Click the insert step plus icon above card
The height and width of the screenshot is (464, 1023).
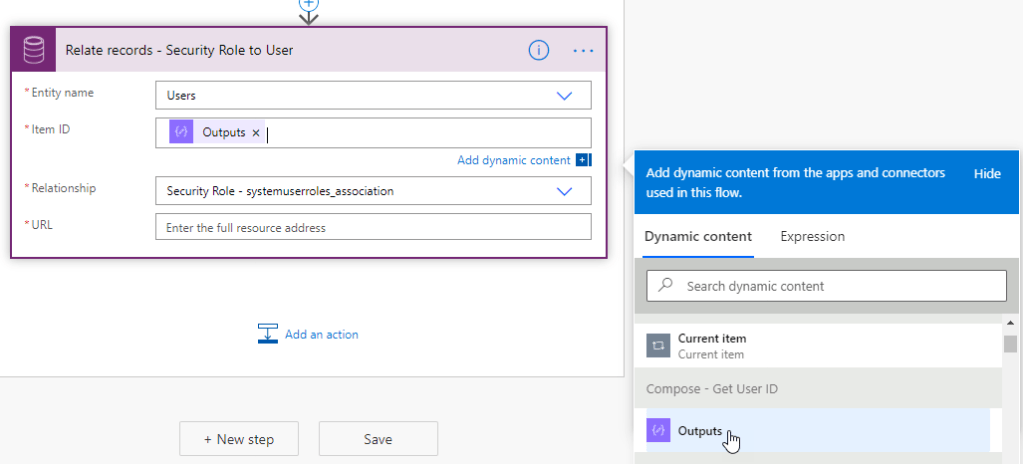(x=308, y=5)
